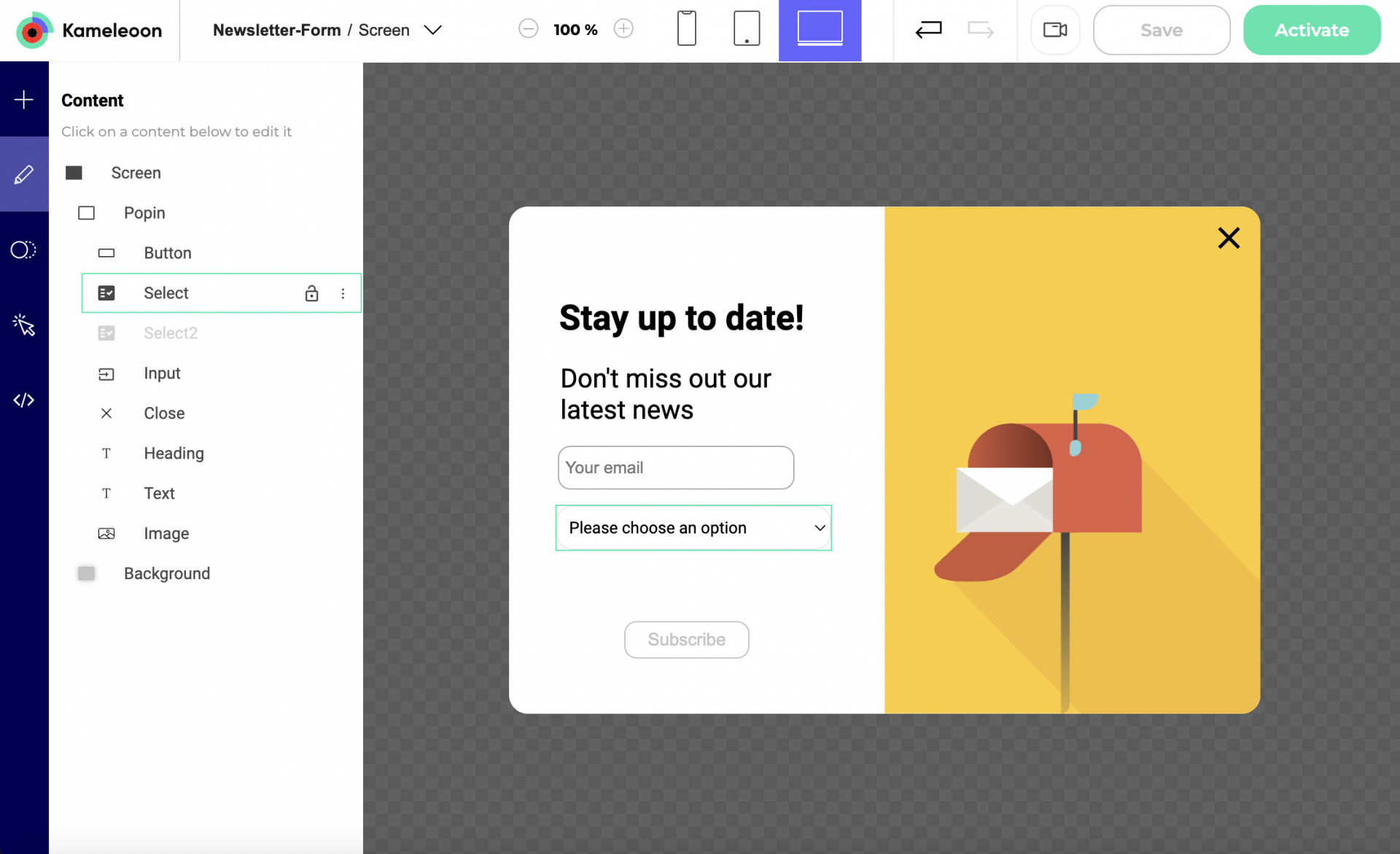Click the Your email input field
Image resolution: width=1400 pixels, height=854 pixels.
[x=676, y=467]
